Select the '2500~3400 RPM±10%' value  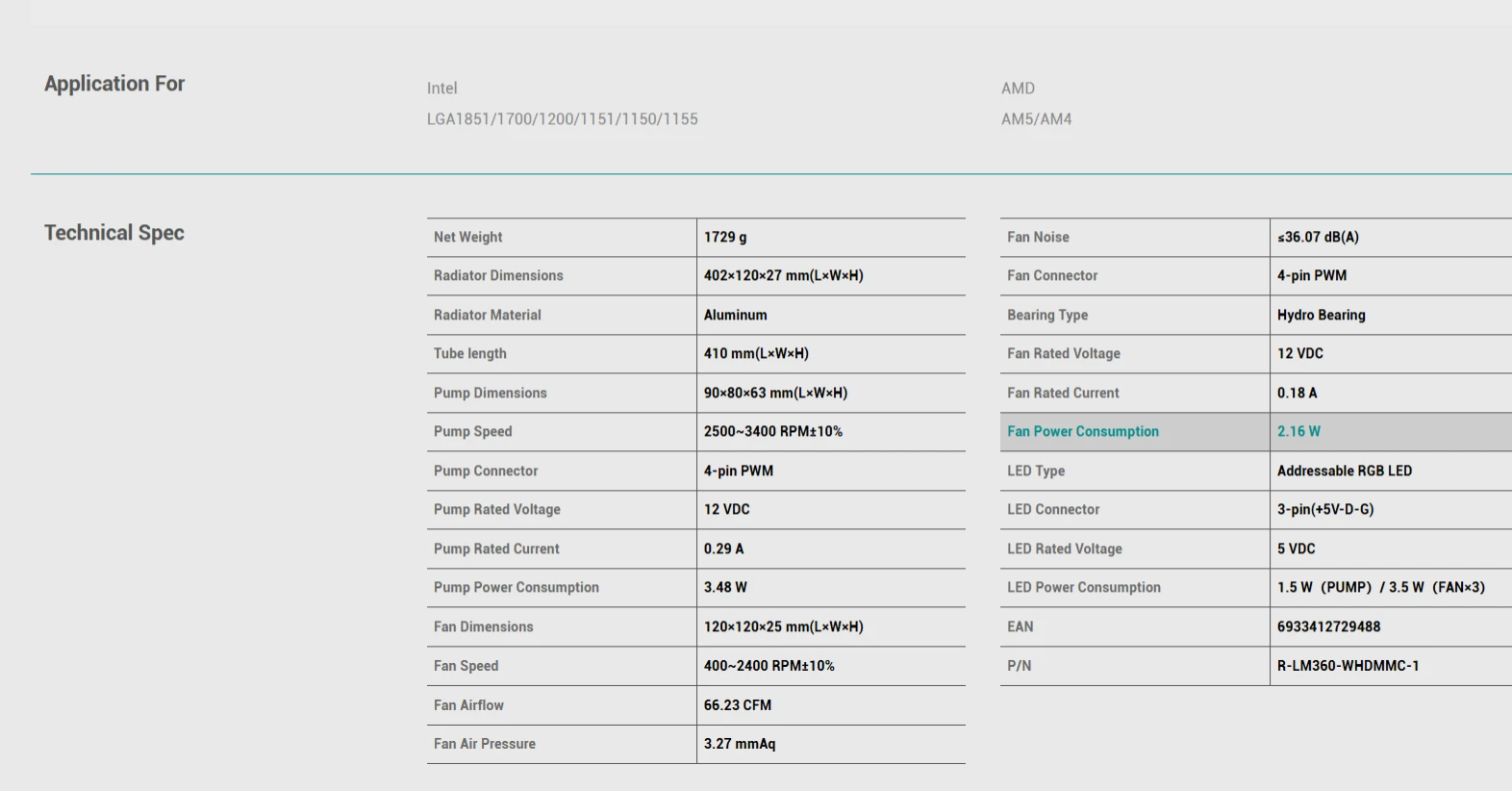pyautogui.click(x=773, y=431)
